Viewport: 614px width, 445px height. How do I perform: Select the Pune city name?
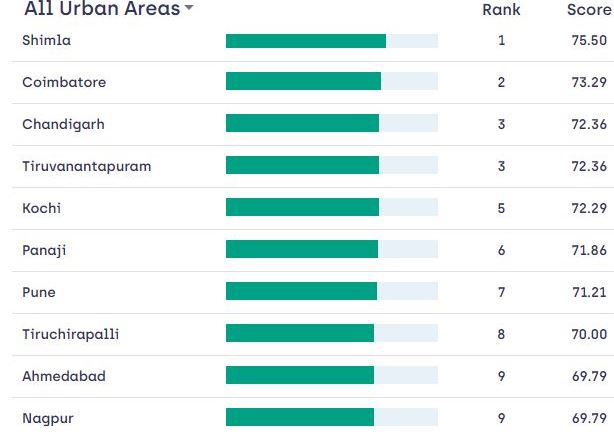point(39,292)
